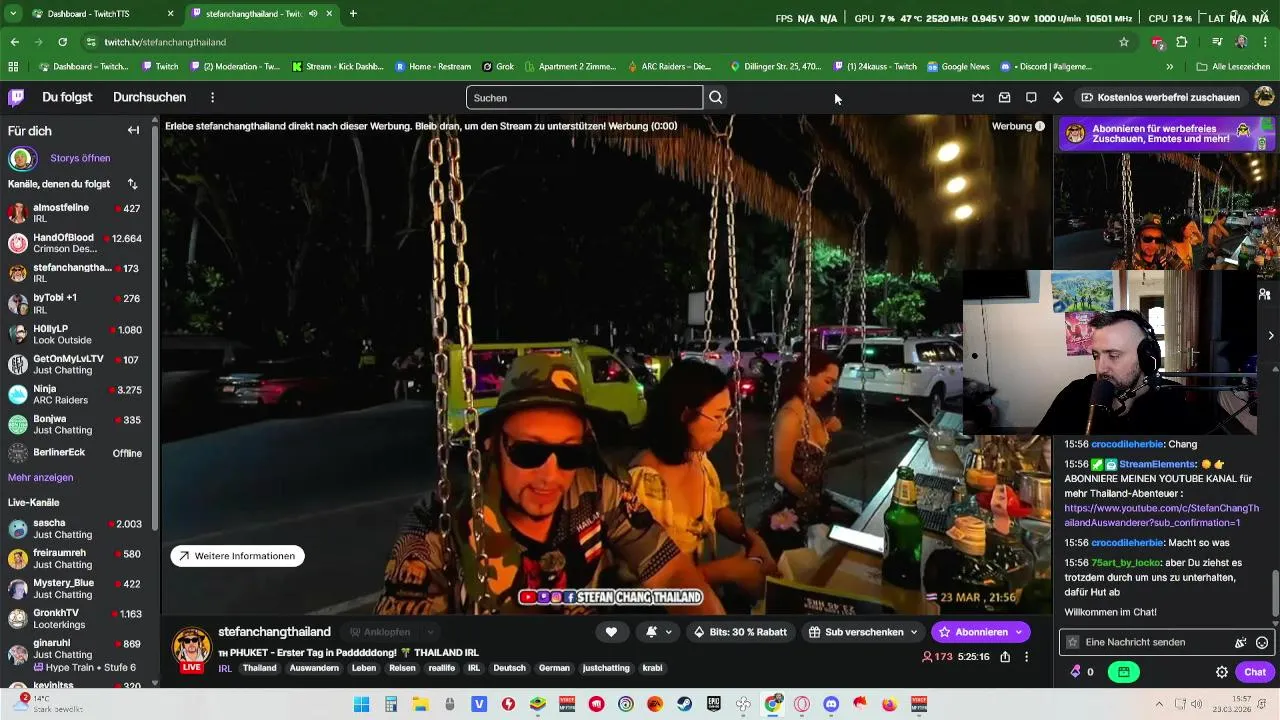Open the HandOfBlood channel in sidebar
Image resolution: width=1280 pixels, height=720 pixels.
76,243
